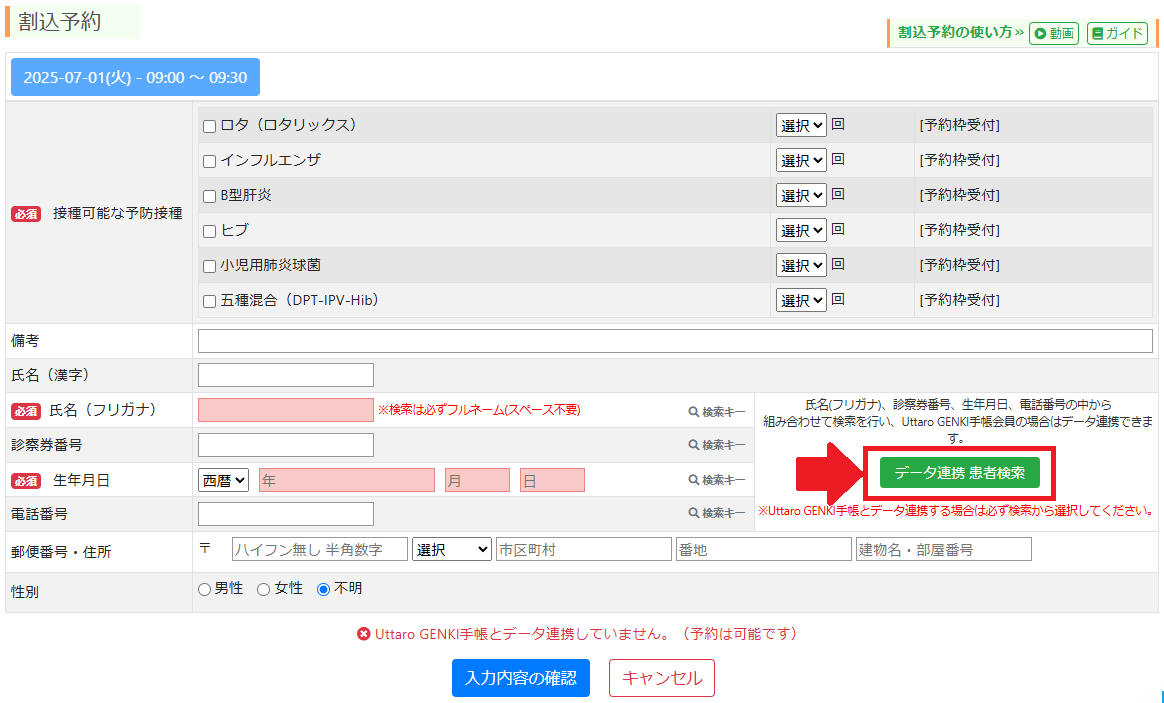This screenshot has height=703, width=1164.
Task: Open the prefecture 選択 dropdown in address row
Action: point(452,549)
